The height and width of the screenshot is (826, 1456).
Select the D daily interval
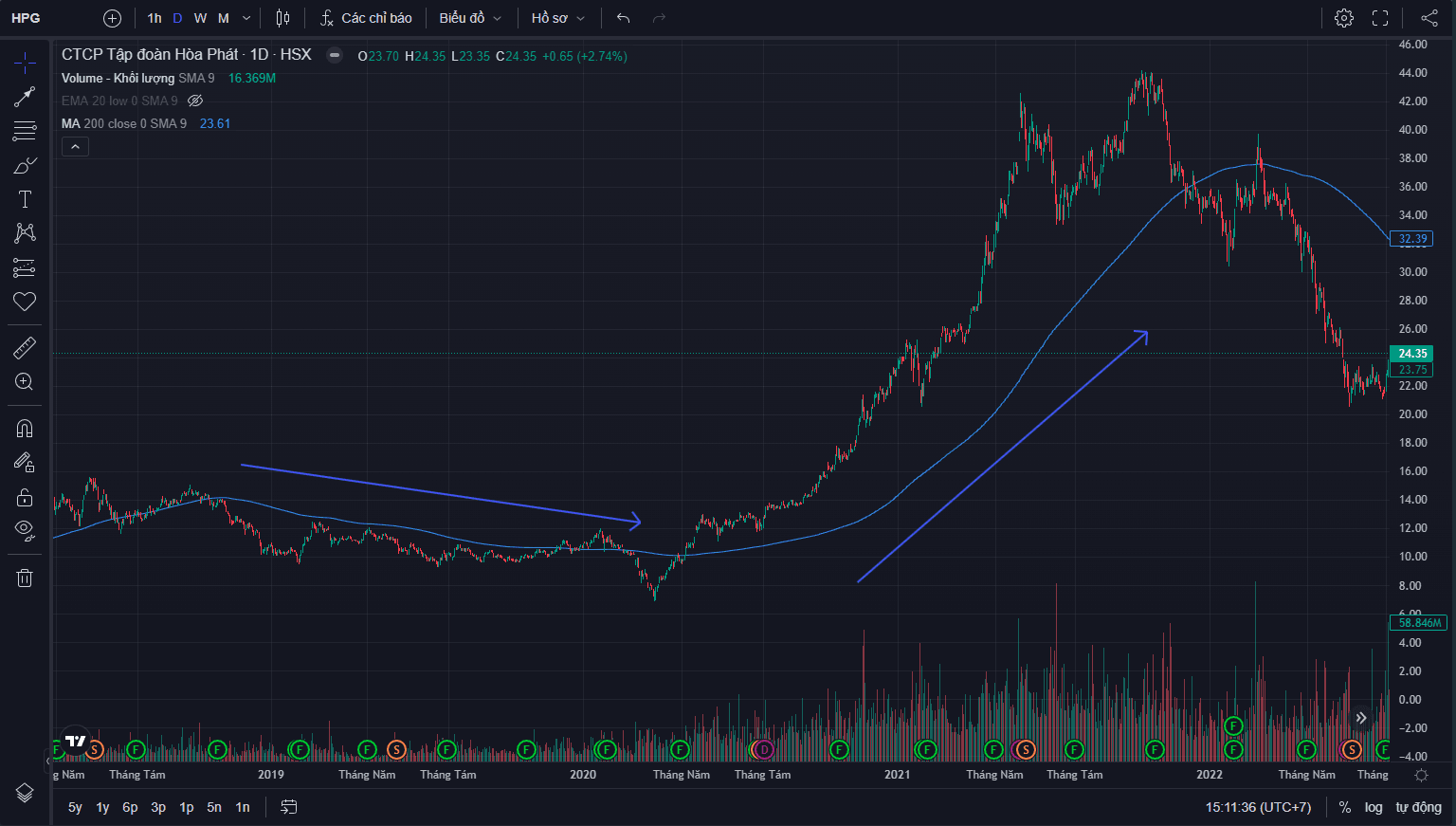pyautogui.click(x=177, y=18)
